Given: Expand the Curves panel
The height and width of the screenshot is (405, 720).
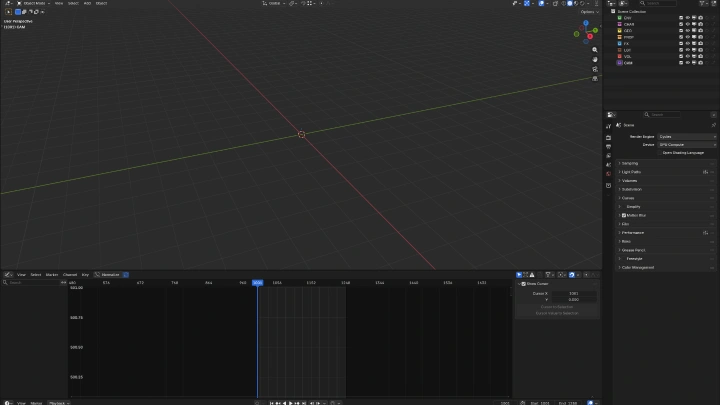Looking at the screenshot, I should click(666, 198).
